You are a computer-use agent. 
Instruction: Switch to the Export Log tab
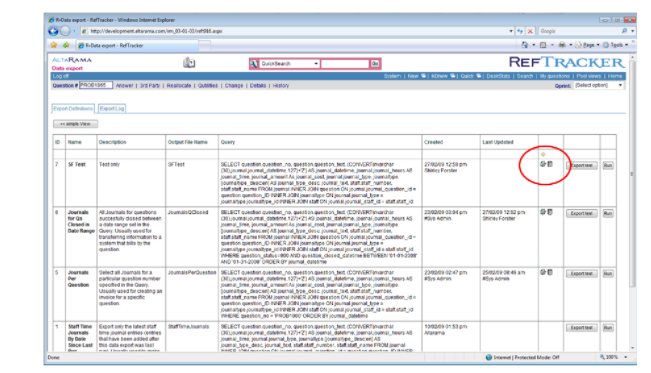tap(112, 109)
